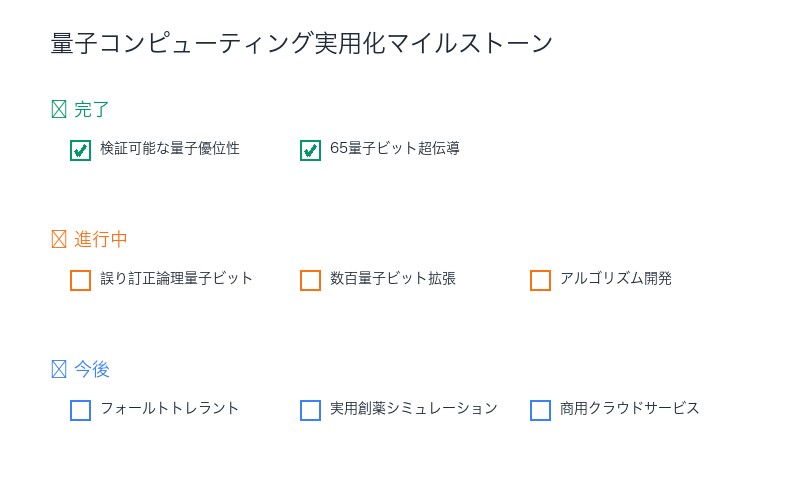
Task: Select the アルゴリズム開発 label text
Action: [x=616, y=279]
